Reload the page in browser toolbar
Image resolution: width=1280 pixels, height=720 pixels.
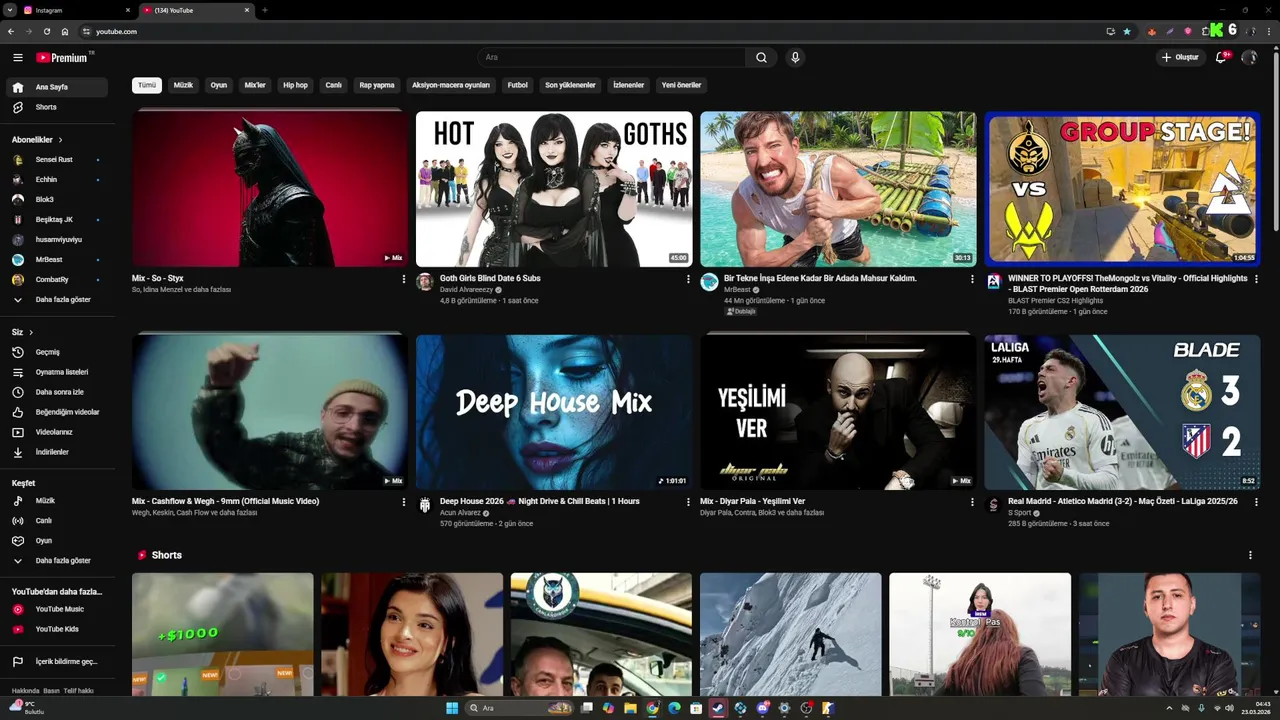click(x=47, y=32)
